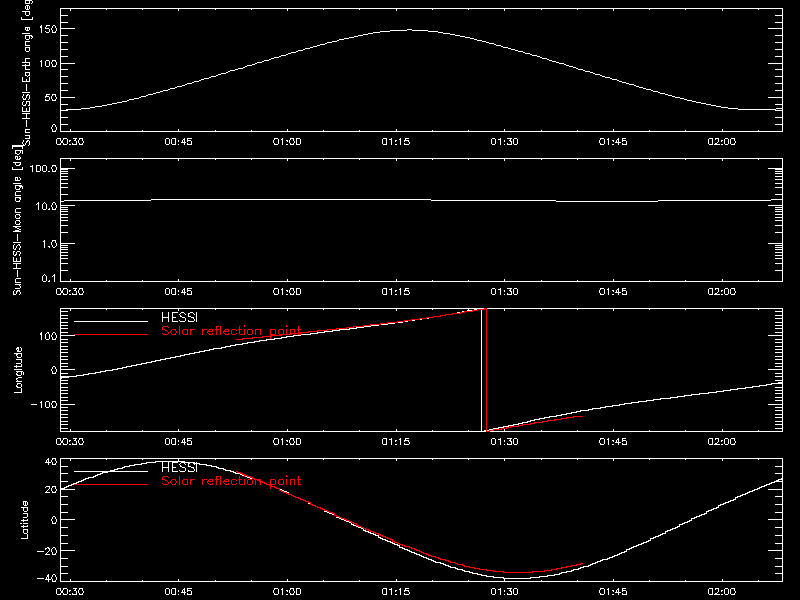Click 01:45 time label under Moon angle plot

pyautogui.click(x=613, y=292)
